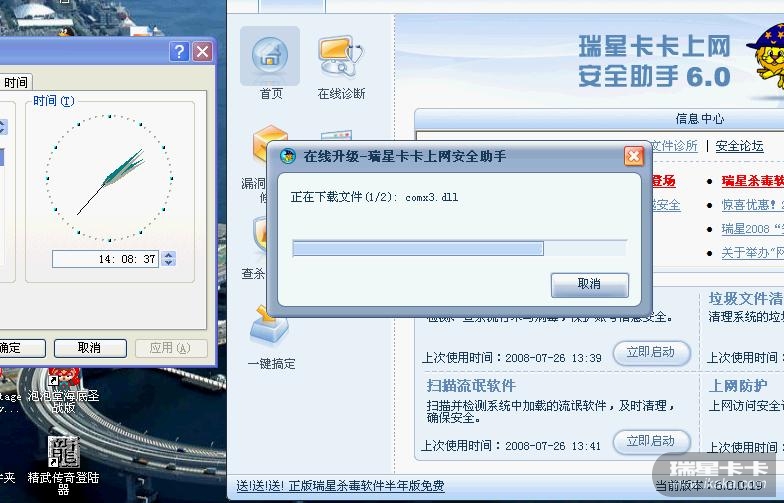The height and width of the screenshot is (503, 784).
Task: Click the analog clock face
Action: [x=110, y=178]
